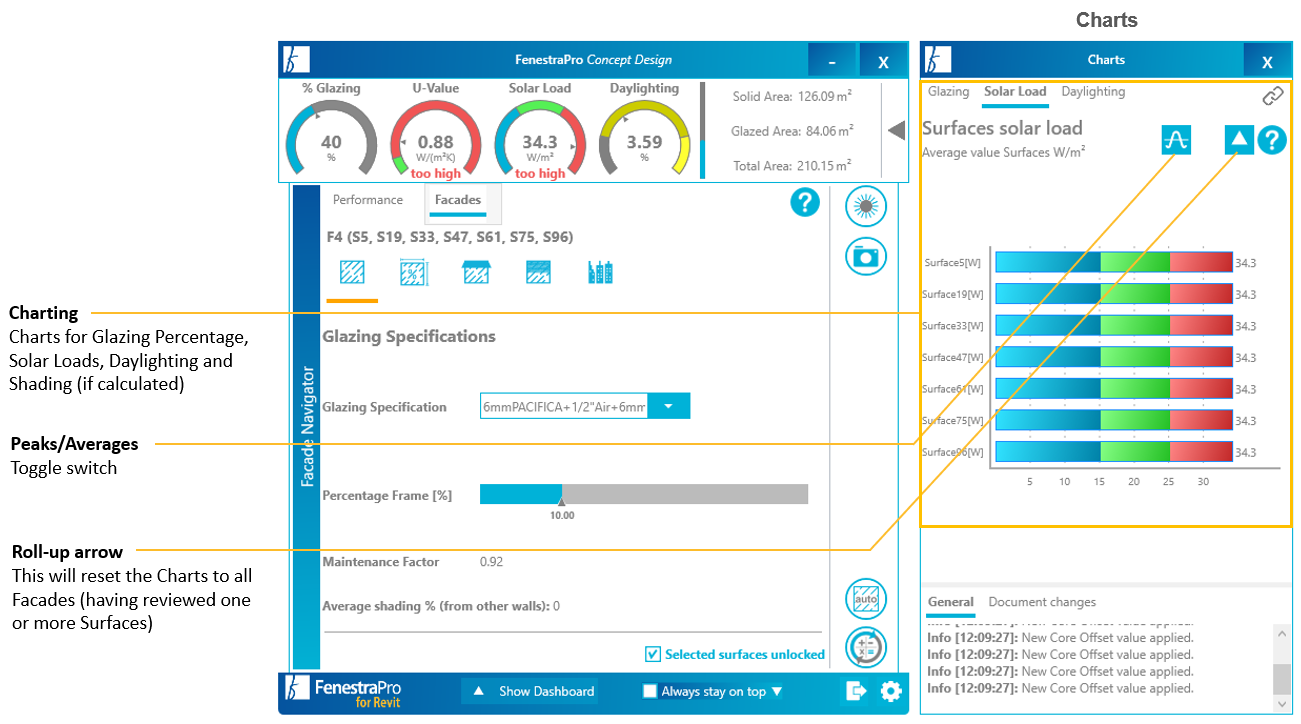Expand the Always stay on top arrow
1301x724 pixels.
click(x=777, y=692)
